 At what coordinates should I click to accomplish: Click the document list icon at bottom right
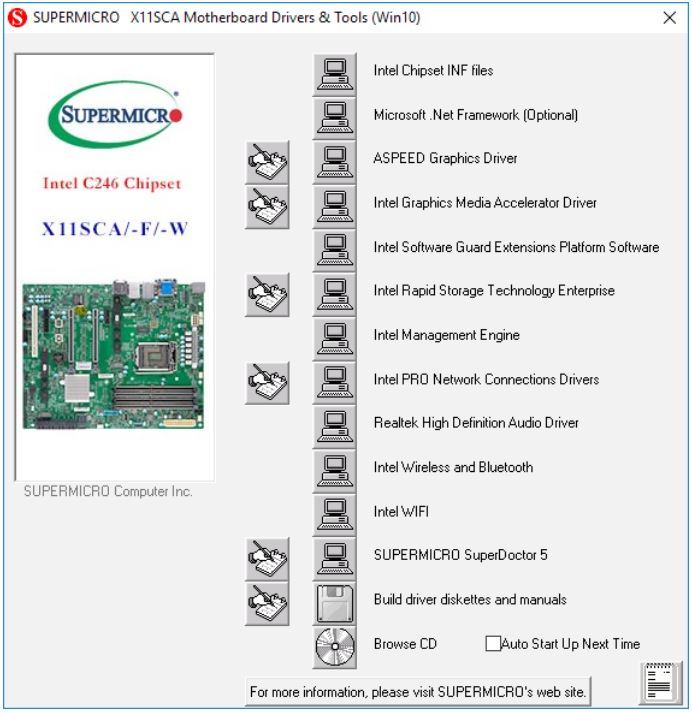click(660, 683)
